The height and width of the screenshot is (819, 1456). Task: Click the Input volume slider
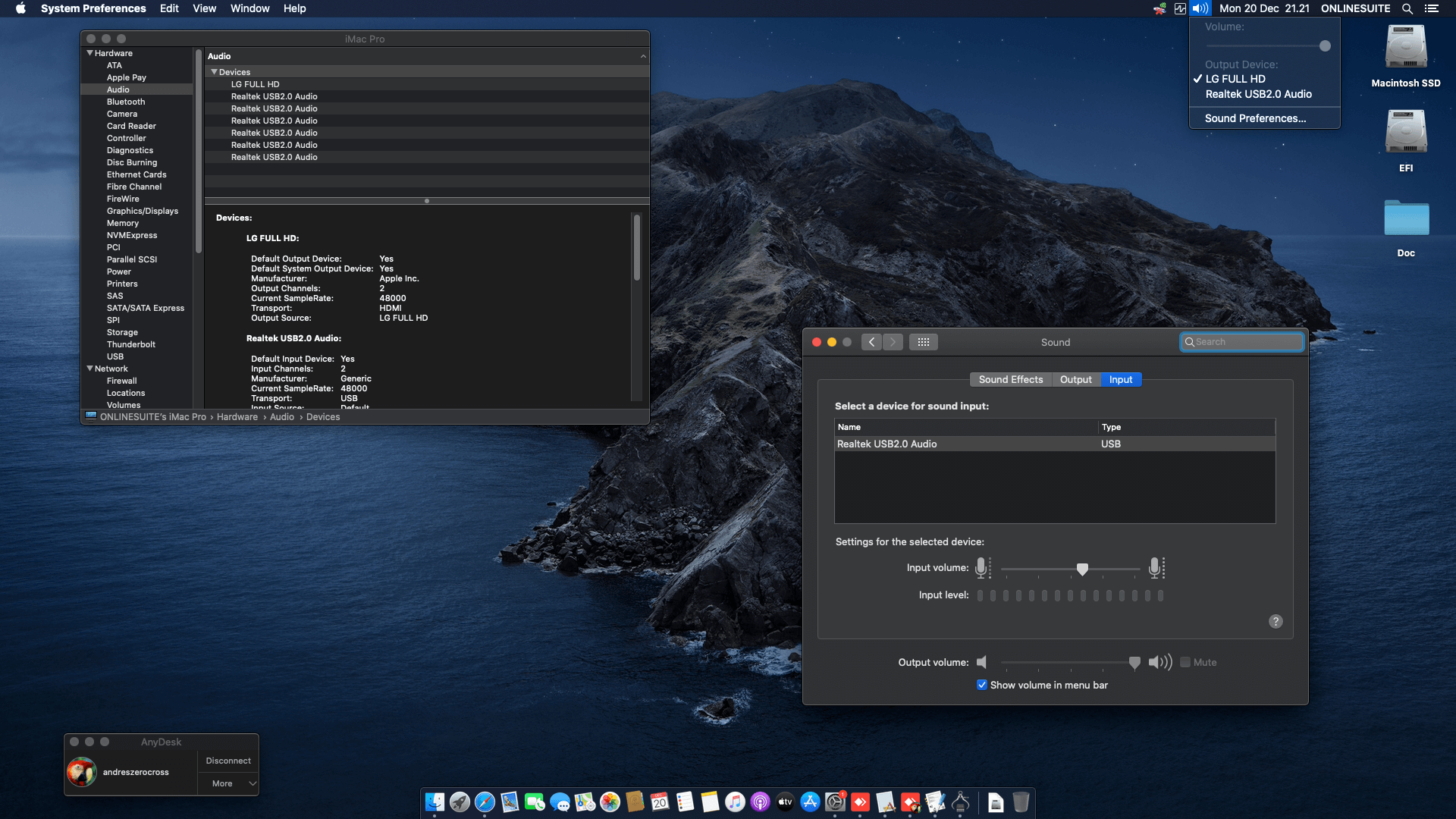pyautogui.click(x=1071, y=569)
